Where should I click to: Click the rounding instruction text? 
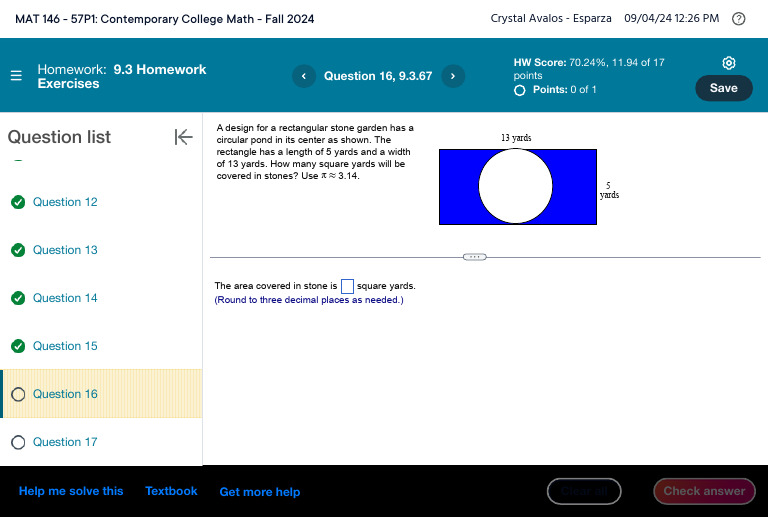309,300
